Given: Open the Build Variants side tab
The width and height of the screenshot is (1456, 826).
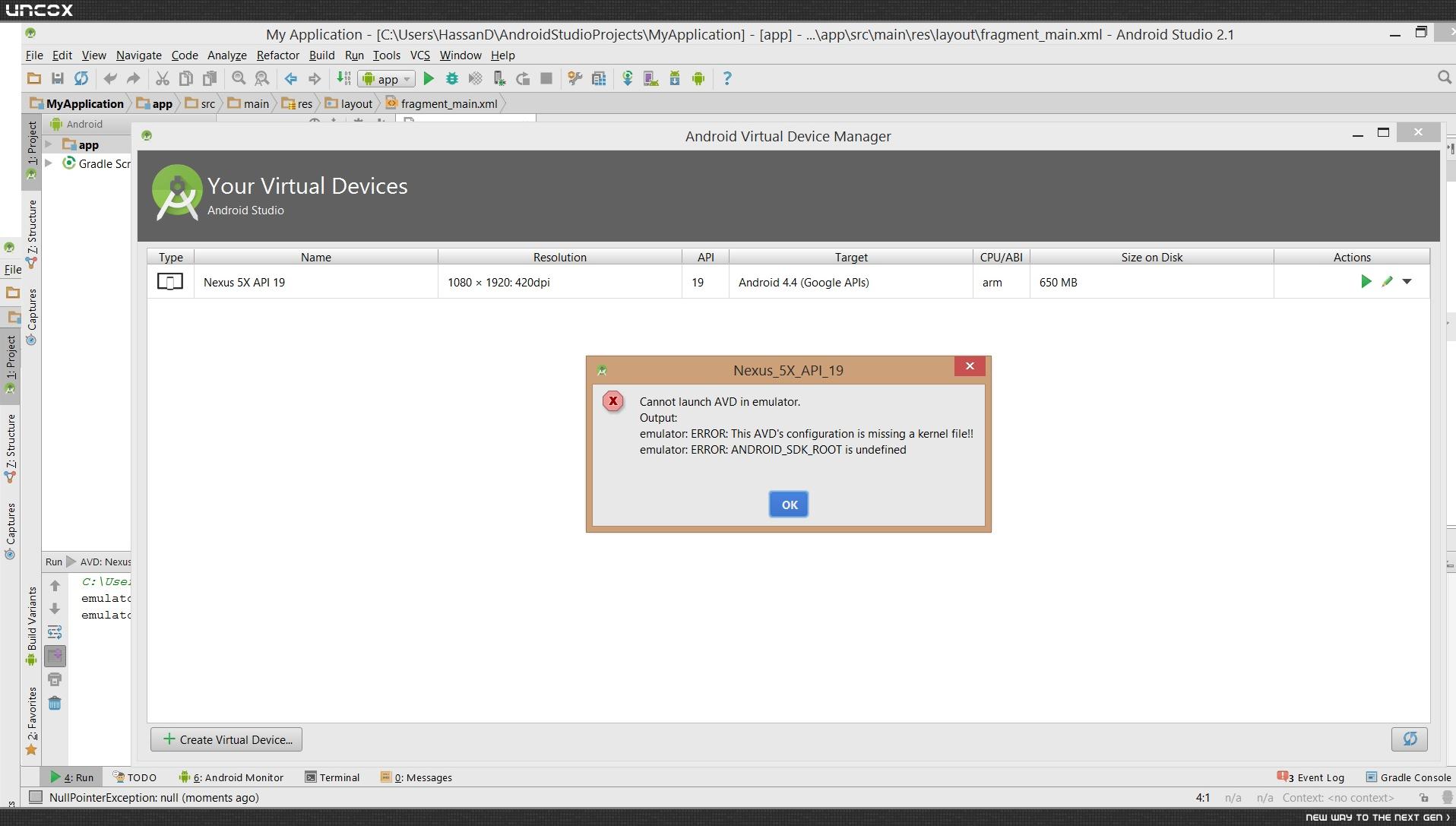Looking at the screenshot, I should click(31, 625).
